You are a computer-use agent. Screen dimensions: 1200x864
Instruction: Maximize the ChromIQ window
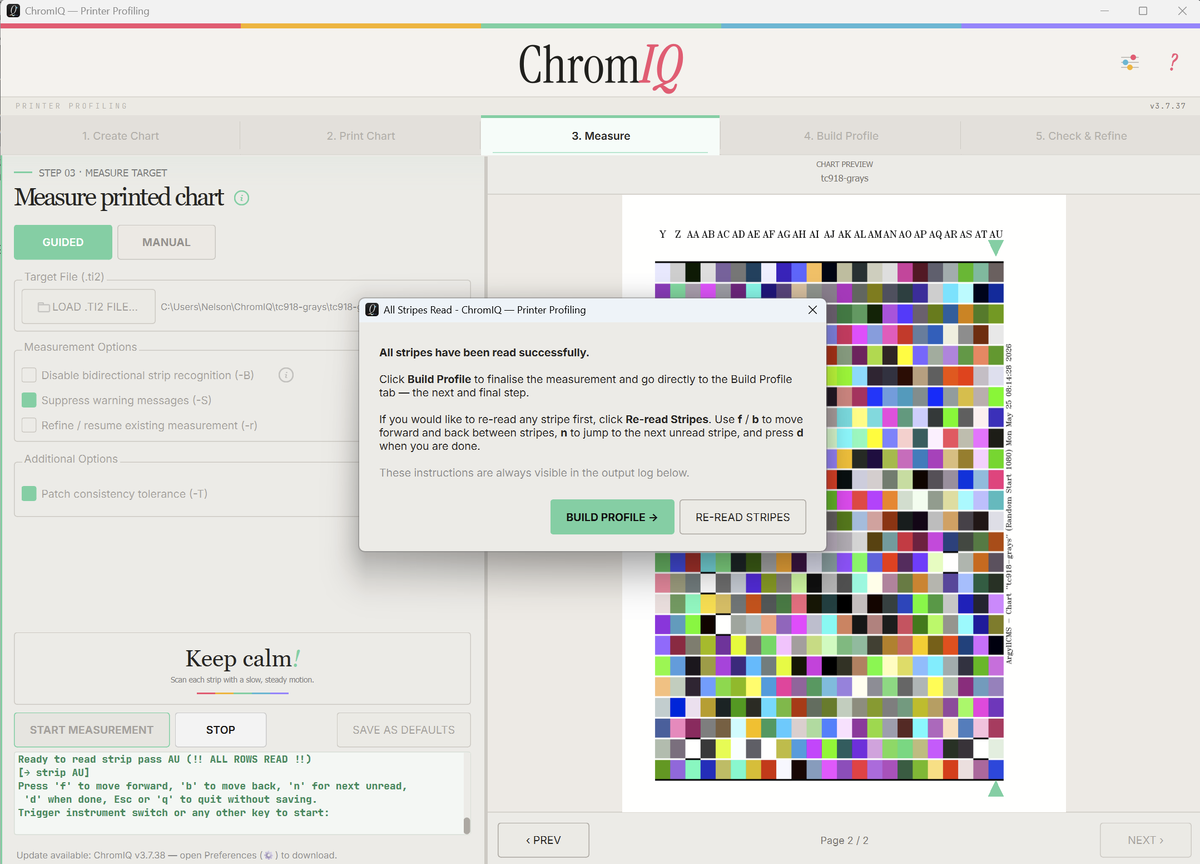1143,11
